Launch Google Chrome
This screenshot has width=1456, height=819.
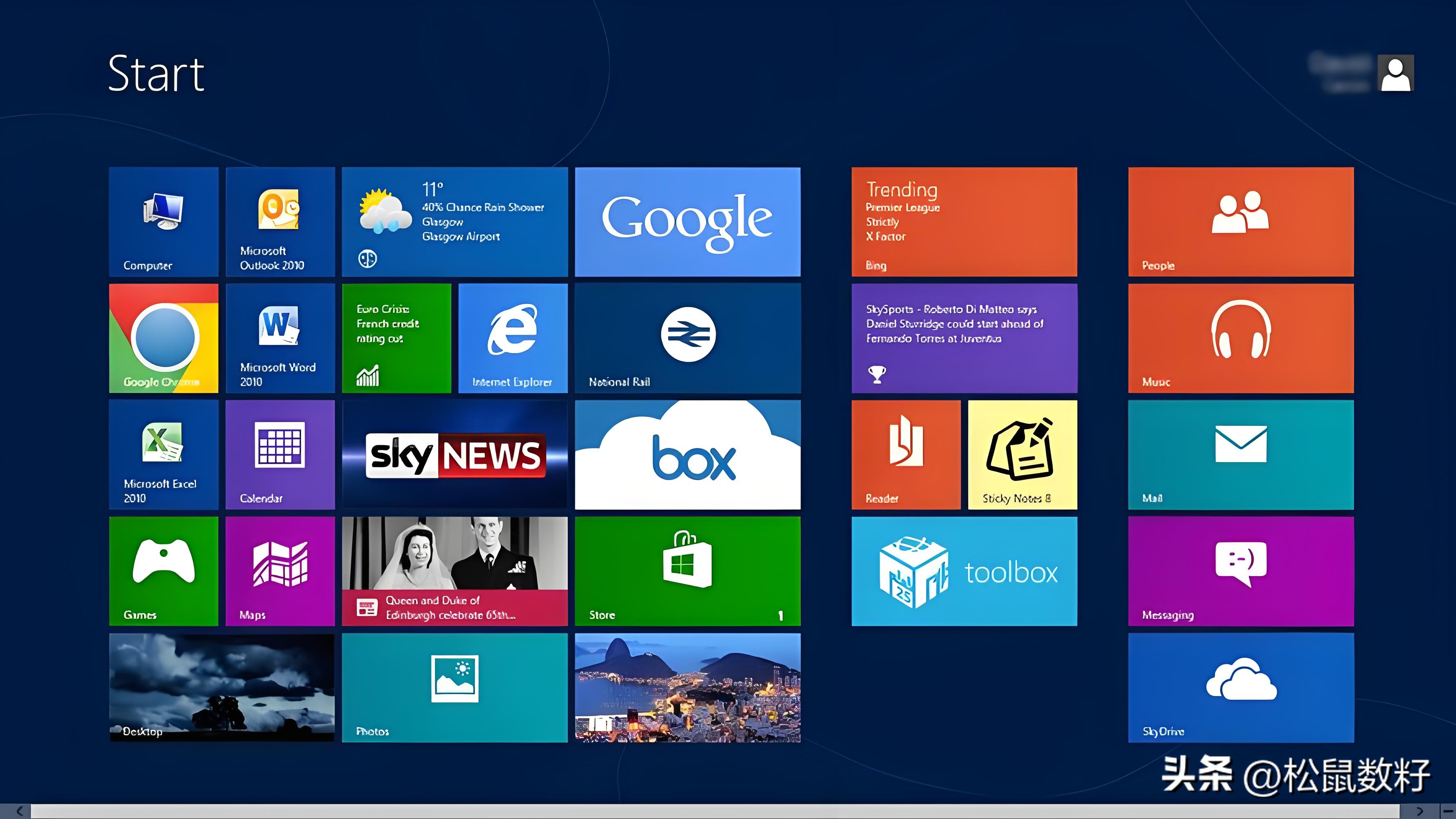[163, 338]
